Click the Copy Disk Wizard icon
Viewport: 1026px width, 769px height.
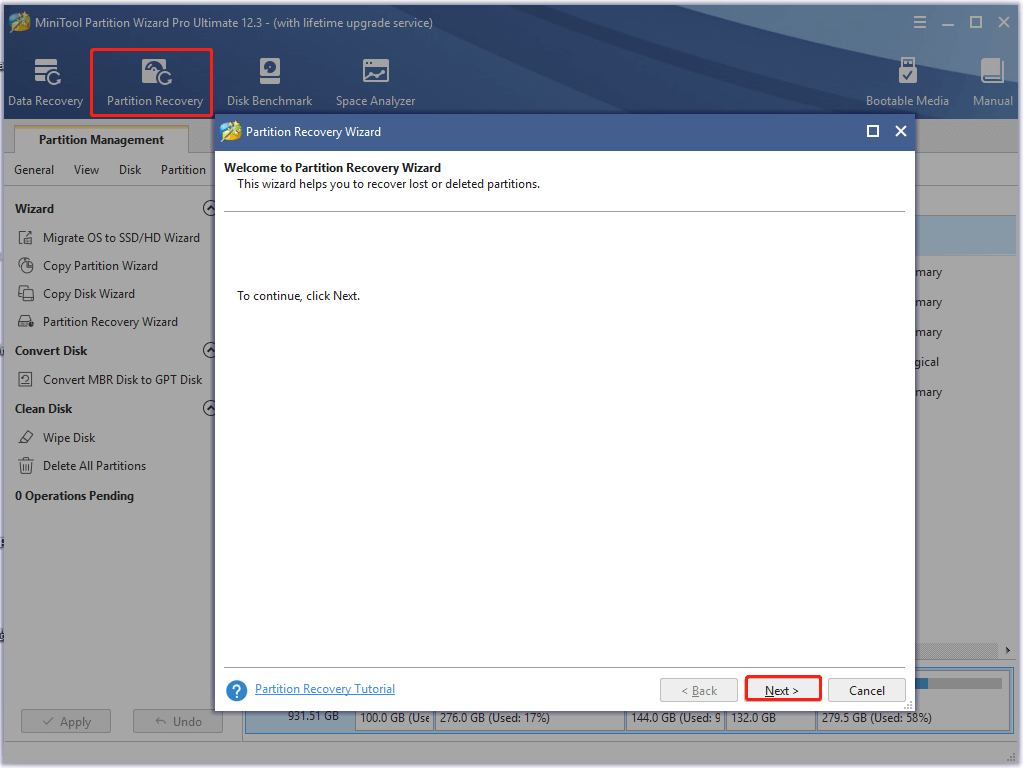pos(26,294)
